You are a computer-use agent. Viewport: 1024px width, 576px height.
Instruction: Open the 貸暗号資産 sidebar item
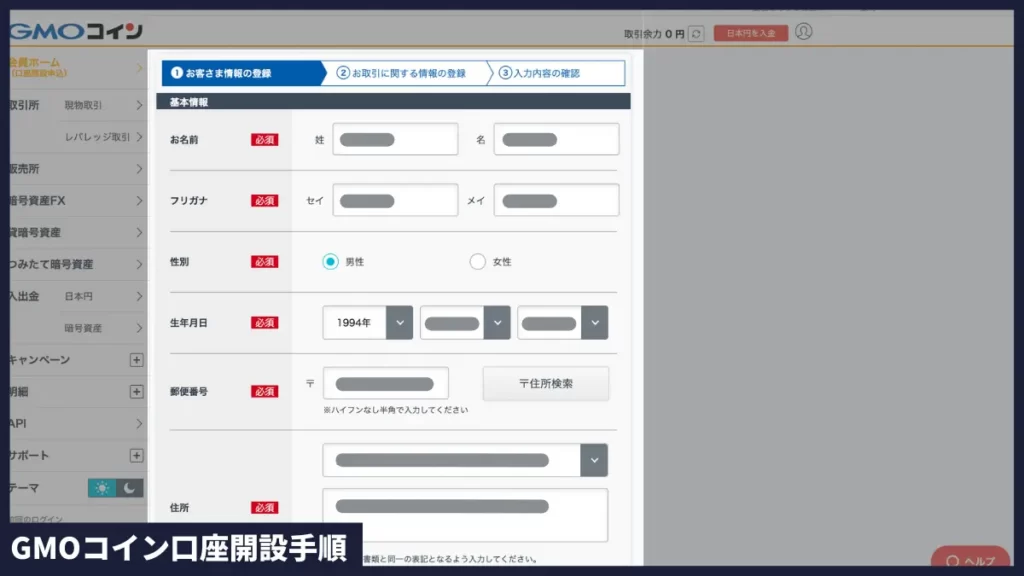(x=78, y=232)
